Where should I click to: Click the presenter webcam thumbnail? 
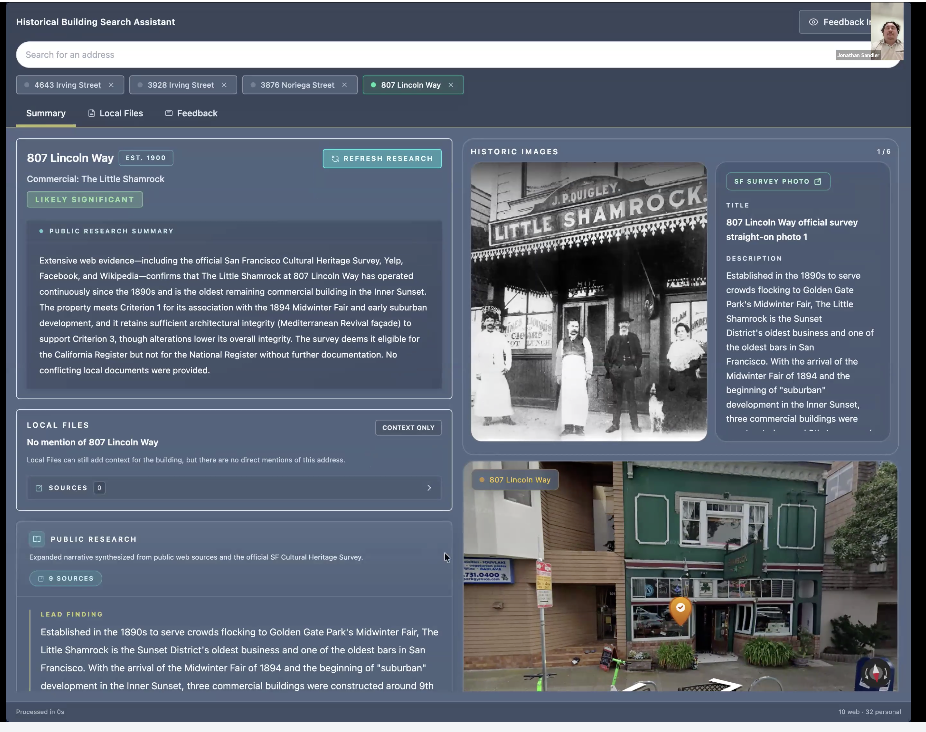point(887,31)
